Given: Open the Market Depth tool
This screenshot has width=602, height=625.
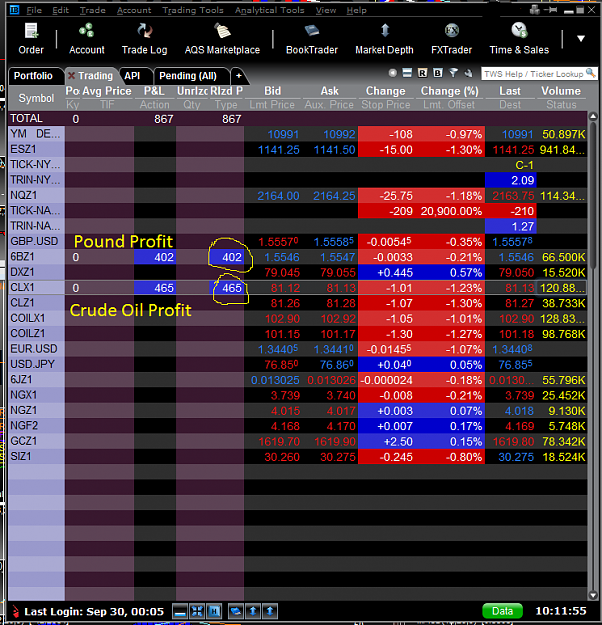Looking at the screenshot, I should [x=384, y=39].
